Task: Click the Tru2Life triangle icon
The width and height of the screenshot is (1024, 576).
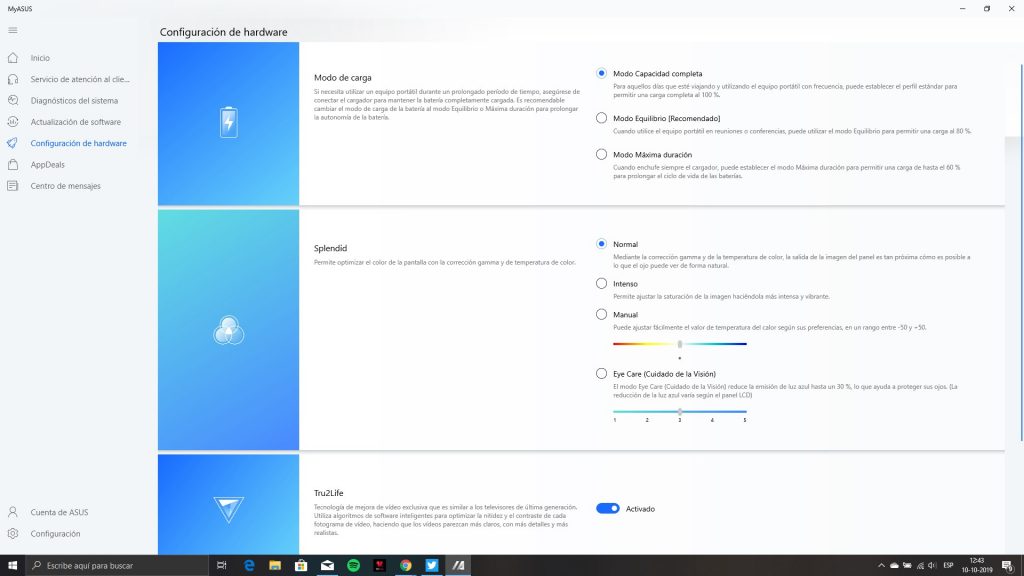Action: tap(229, 509)
